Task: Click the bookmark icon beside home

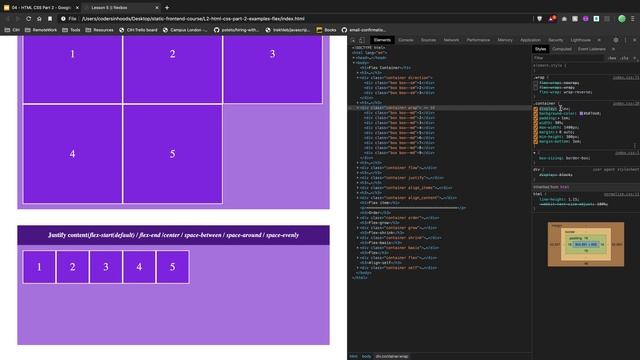Action: point(50,19)
